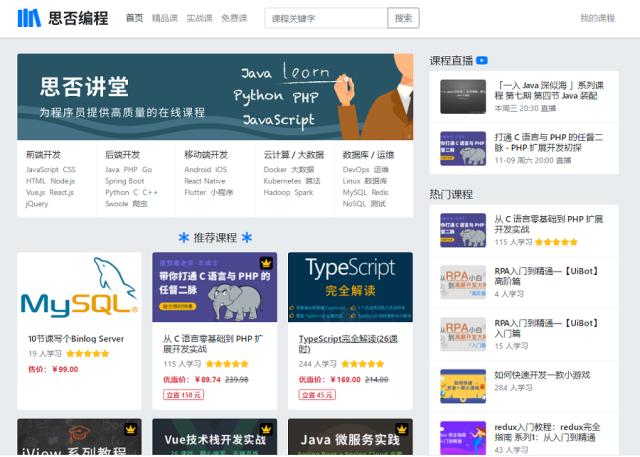Focus the 课程关键字 search input field
Image resolution: width=640 pixels, height=457 pixels.
[x=324, y=18]
